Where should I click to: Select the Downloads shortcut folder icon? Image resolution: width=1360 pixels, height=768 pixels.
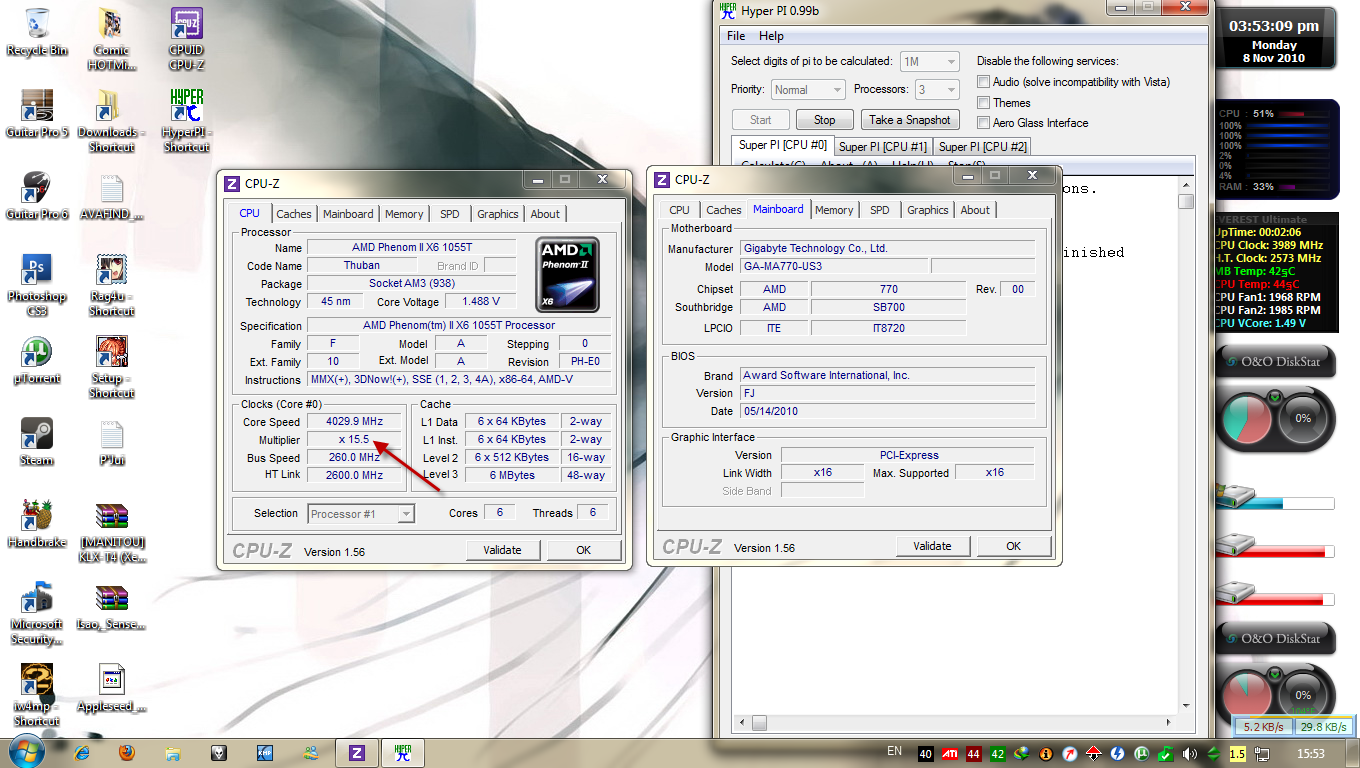pyautogui.click(x=111, y=120)
